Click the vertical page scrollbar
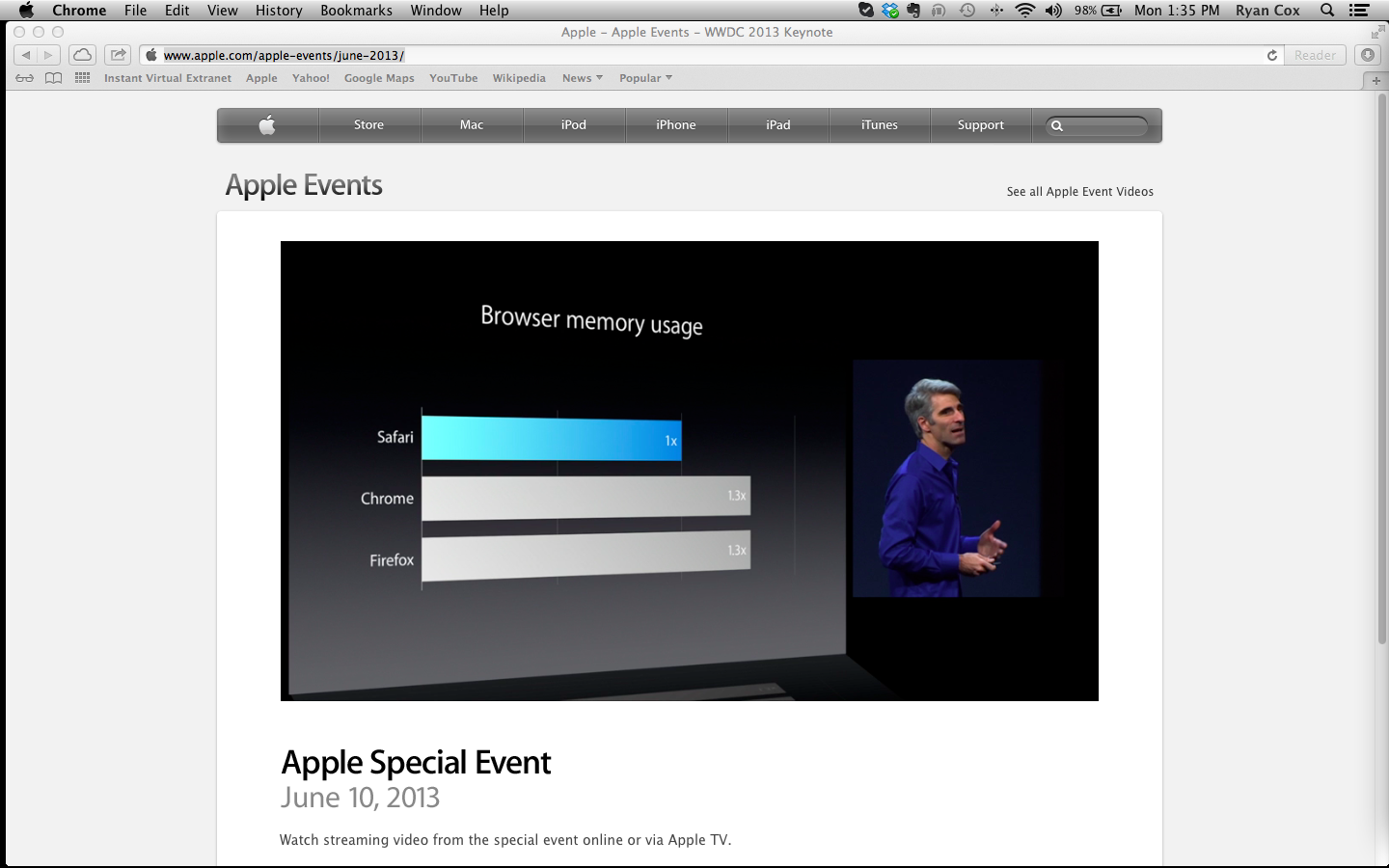Viewport: 1389px width, 868px height. pos(1381,369)
